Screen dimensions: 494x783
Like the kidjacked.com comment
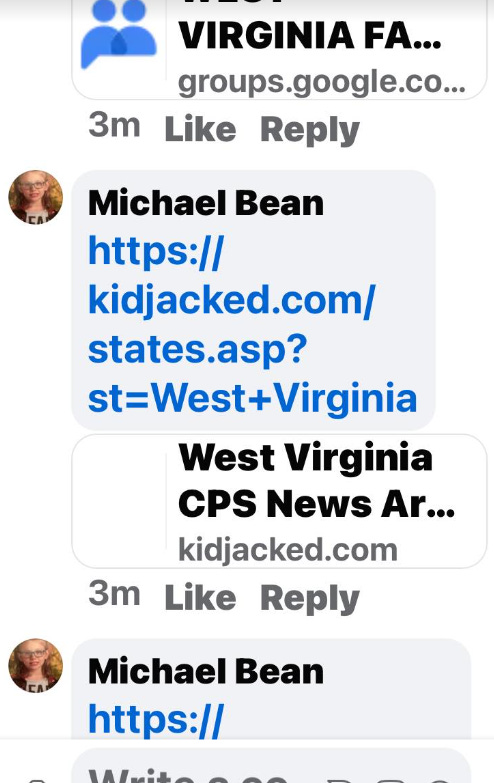(200, 598)
